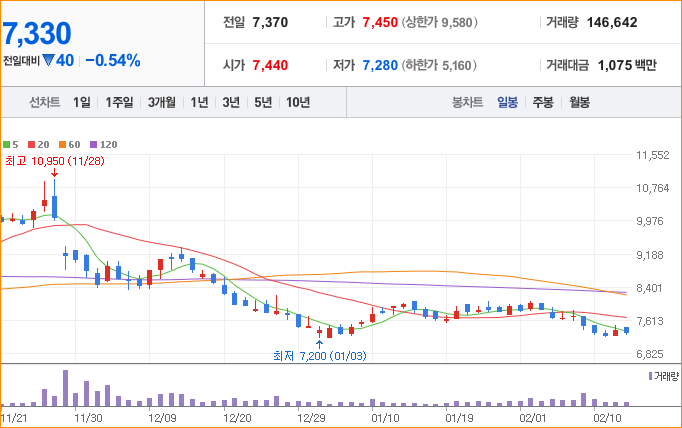Click the purple 120-day moving average swatch
The image size is (682, 428).
94,144
